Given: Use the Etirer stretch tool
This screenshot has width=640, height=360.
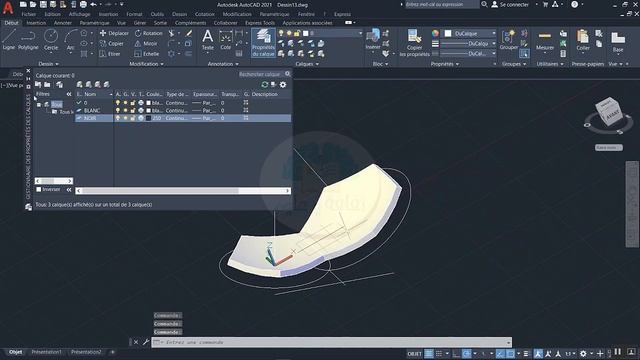Looking at the screenshot, I should click(110, 53).
